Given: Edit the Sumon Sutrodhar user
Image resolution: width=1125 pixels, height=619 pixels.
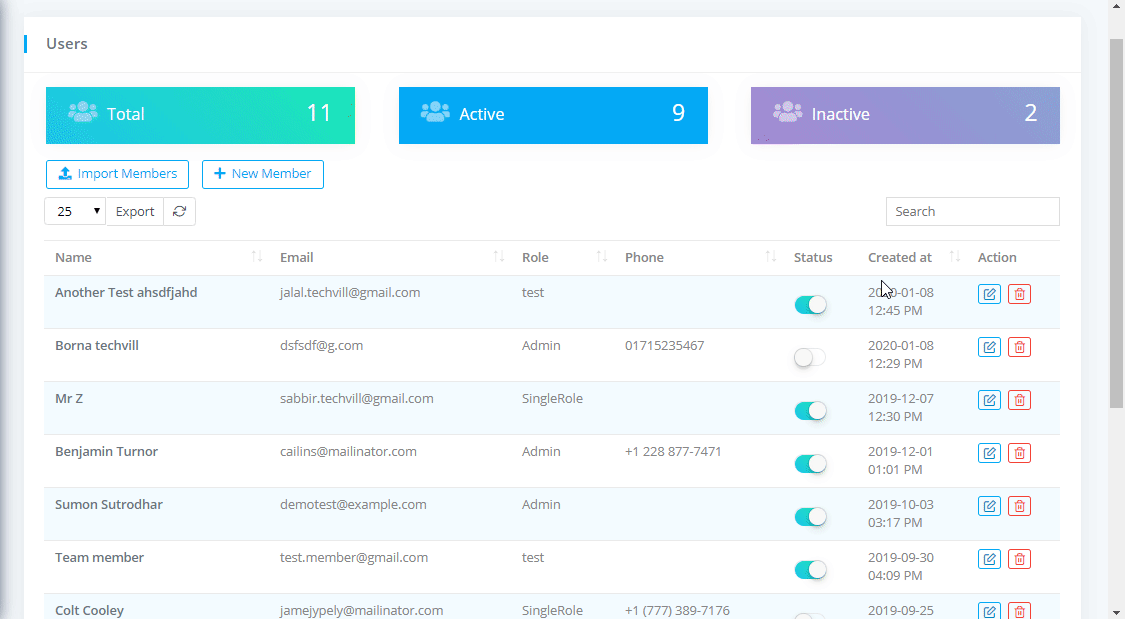Looking at the screenshot, I should coord(989,506).
